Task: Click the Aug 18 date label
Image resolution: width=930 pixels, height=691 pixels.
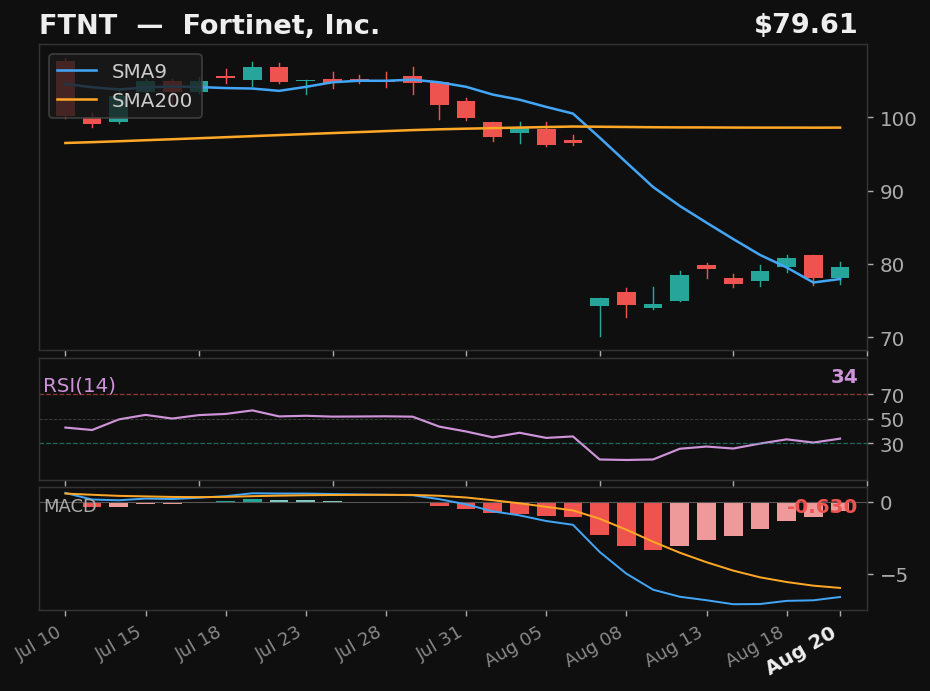Action: point(754,645)
